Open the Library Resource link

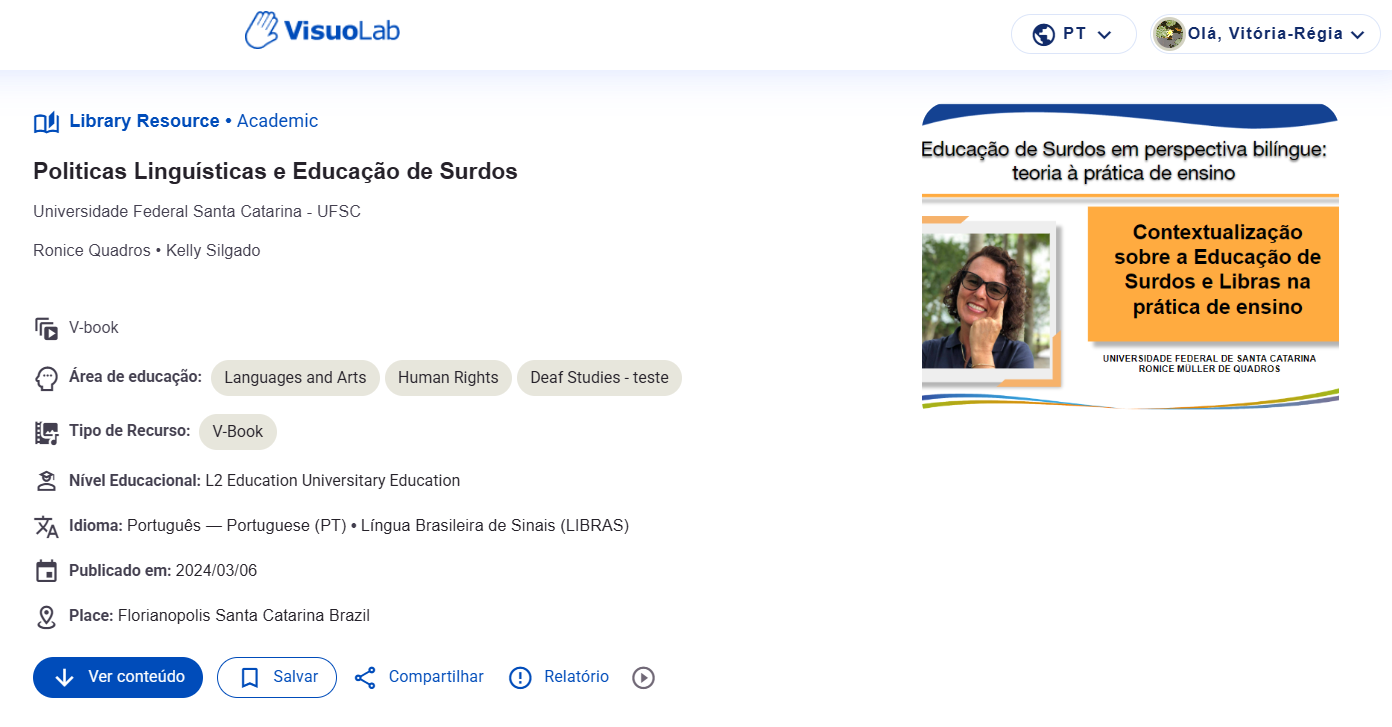pyautogui.click(x=144, y=121)
